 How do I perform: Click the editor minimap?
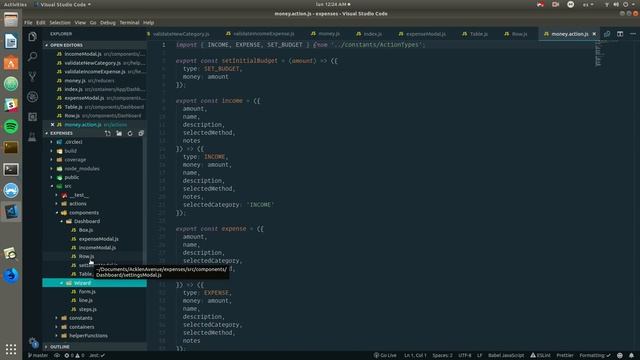click(x=598, y=54)
